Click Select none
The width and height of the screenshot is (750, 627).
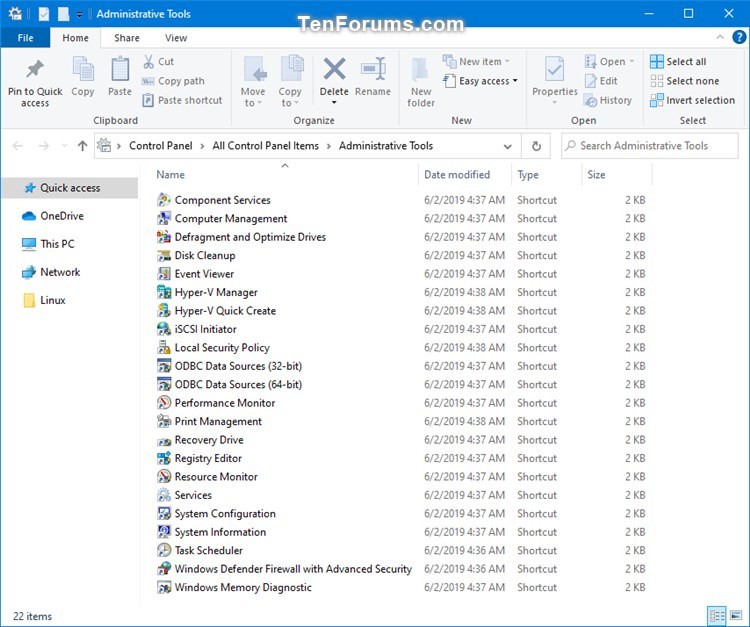pyautogui.click(x=684, y=81)
